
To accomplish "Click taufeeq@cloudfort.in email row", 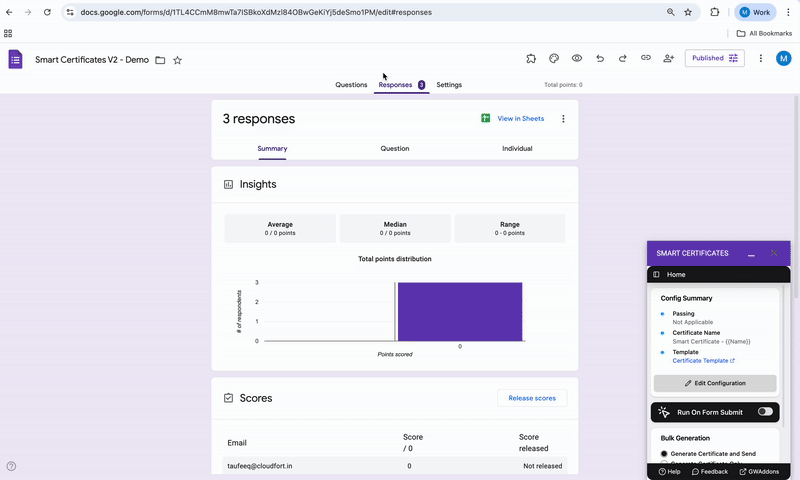I will click(395, 466).
